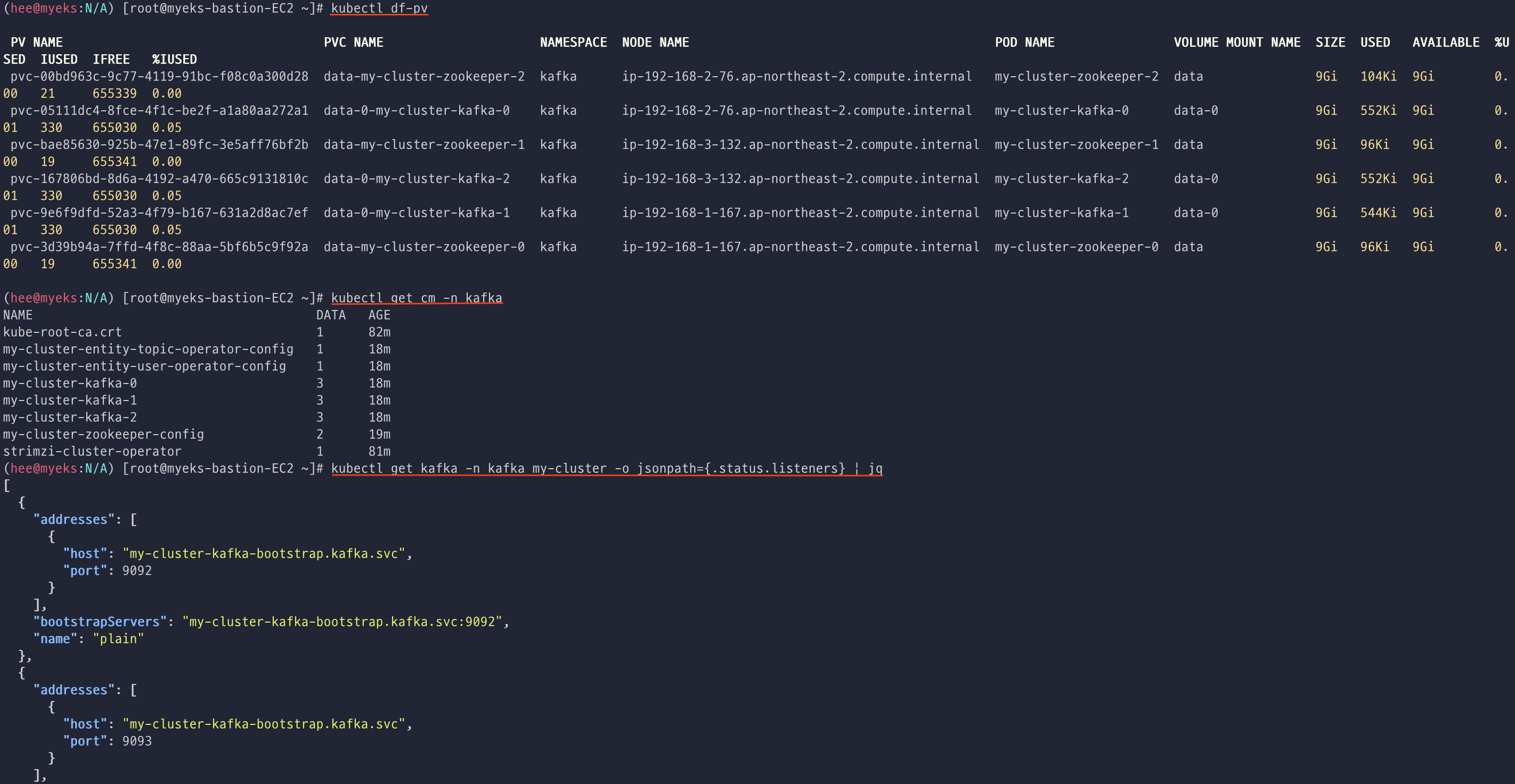Click the kubectl get kafka jsonpath command
Image resolution: width=1515 pixels, height=784 pixels.
(606, 468)
